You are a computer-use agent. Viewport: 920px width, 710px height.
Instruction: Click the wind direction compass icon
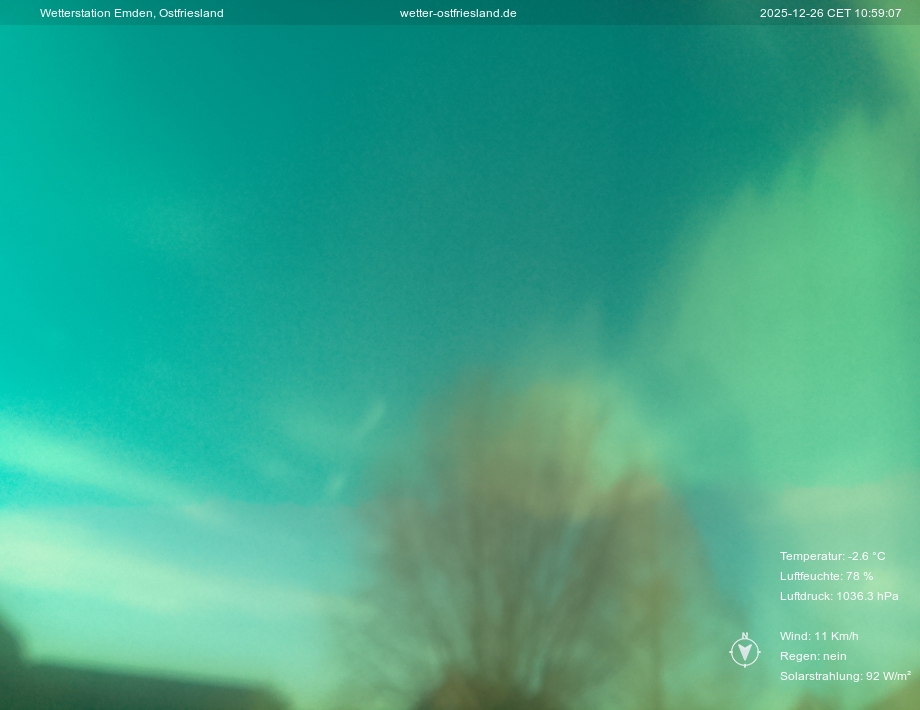point(744,652)
